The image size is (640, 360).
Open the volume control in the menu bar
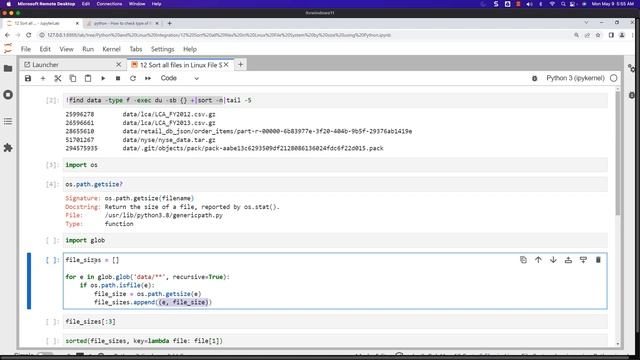tap(529, 4)
